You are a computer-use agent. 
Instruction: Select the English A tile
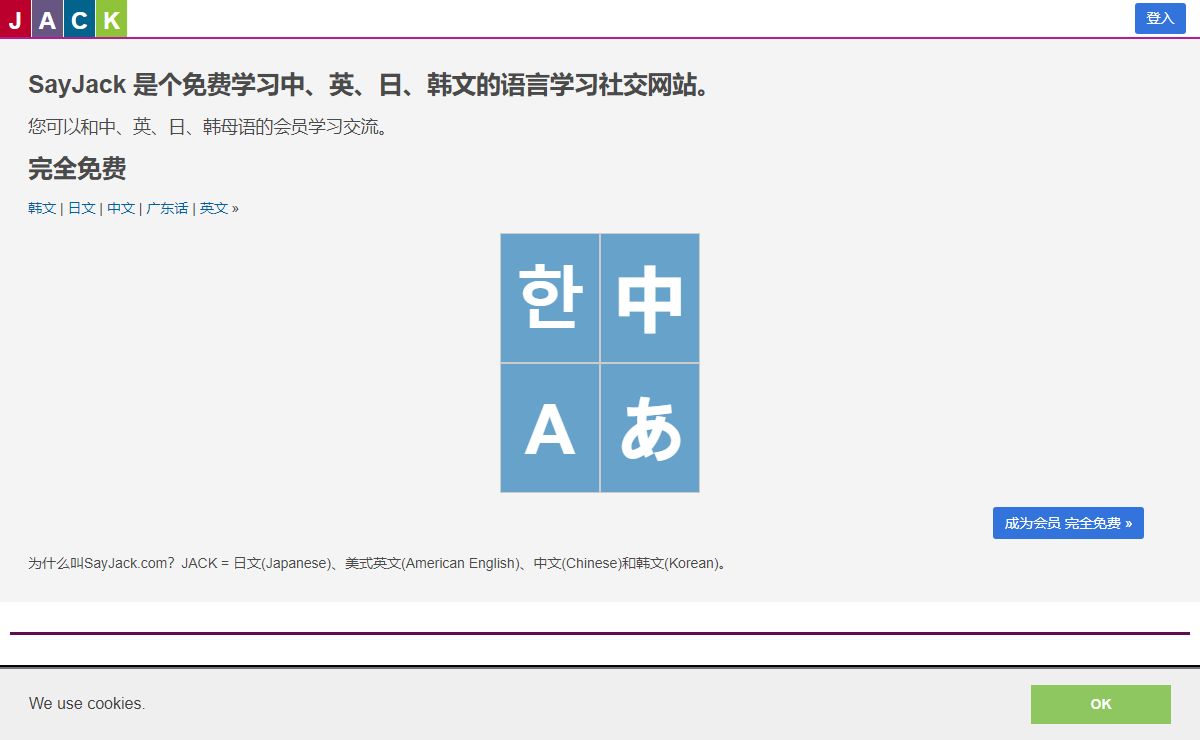(x=550, y=428)
